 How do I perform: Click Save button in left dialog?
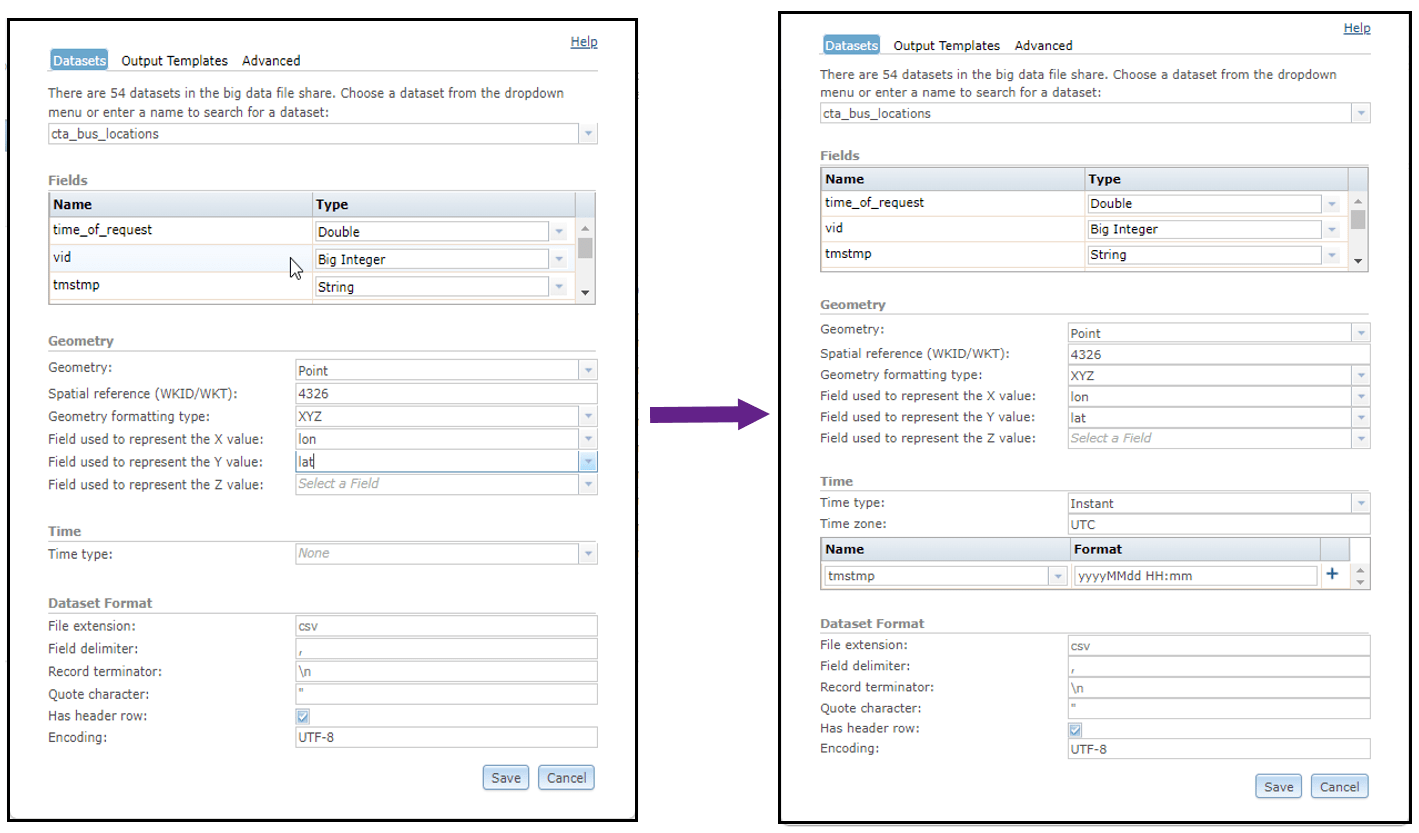[506, 777]
